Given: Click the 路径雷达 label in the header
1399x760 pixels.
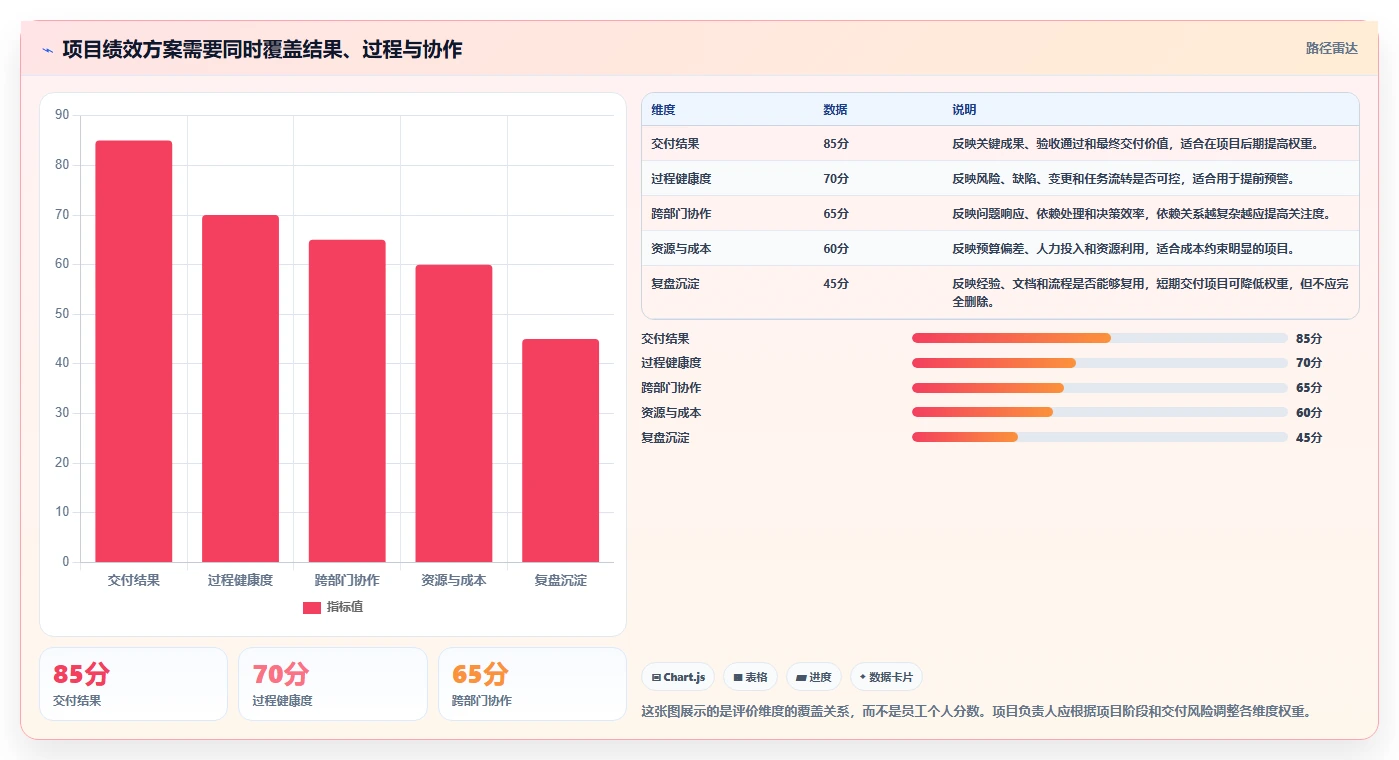Looking at the screenshot, I should (1331, 48).
